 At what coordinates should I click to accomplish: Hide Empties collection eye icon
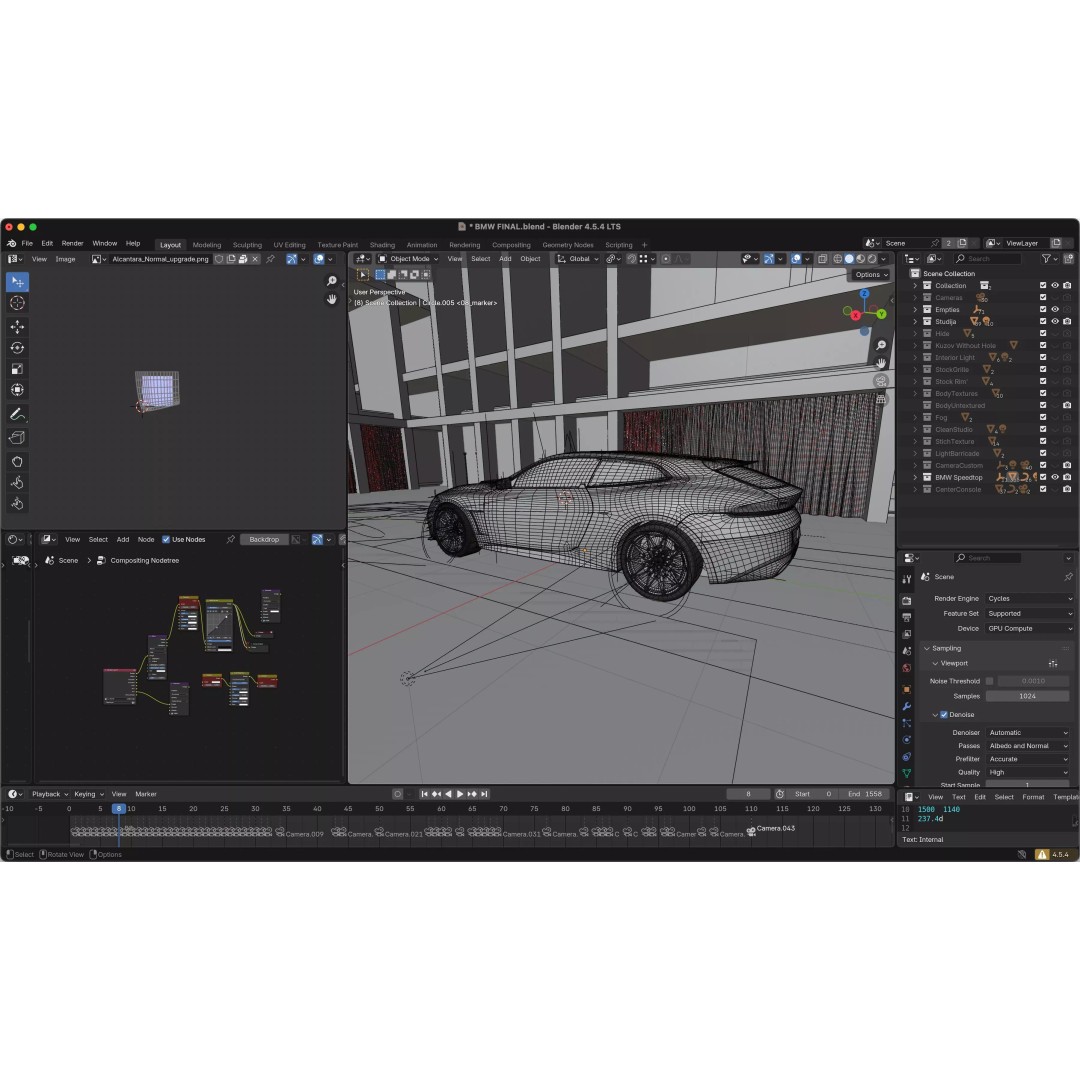tap(1055, 309)
